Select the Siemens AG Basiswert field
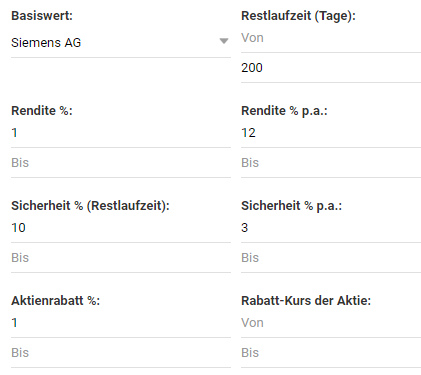 click(x=121, y=42)
